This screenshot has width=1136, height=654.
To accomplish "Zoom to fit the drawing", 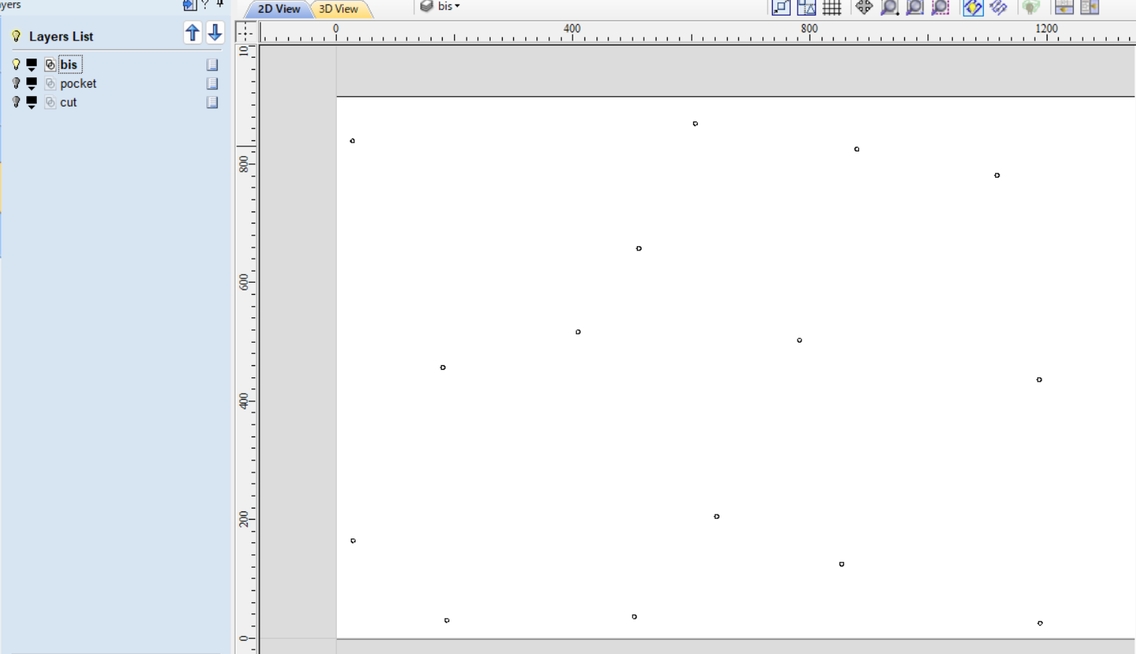I will click(915, 7).
